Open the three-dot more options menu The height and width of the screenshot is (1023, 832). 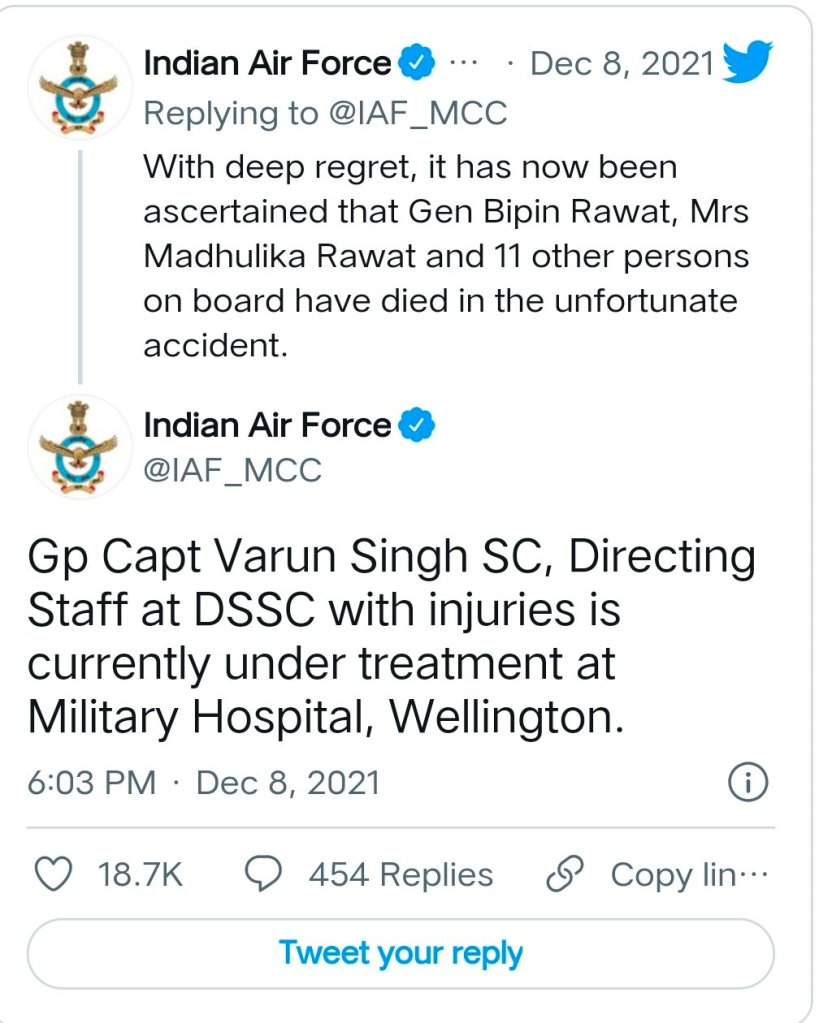[463, 64]
